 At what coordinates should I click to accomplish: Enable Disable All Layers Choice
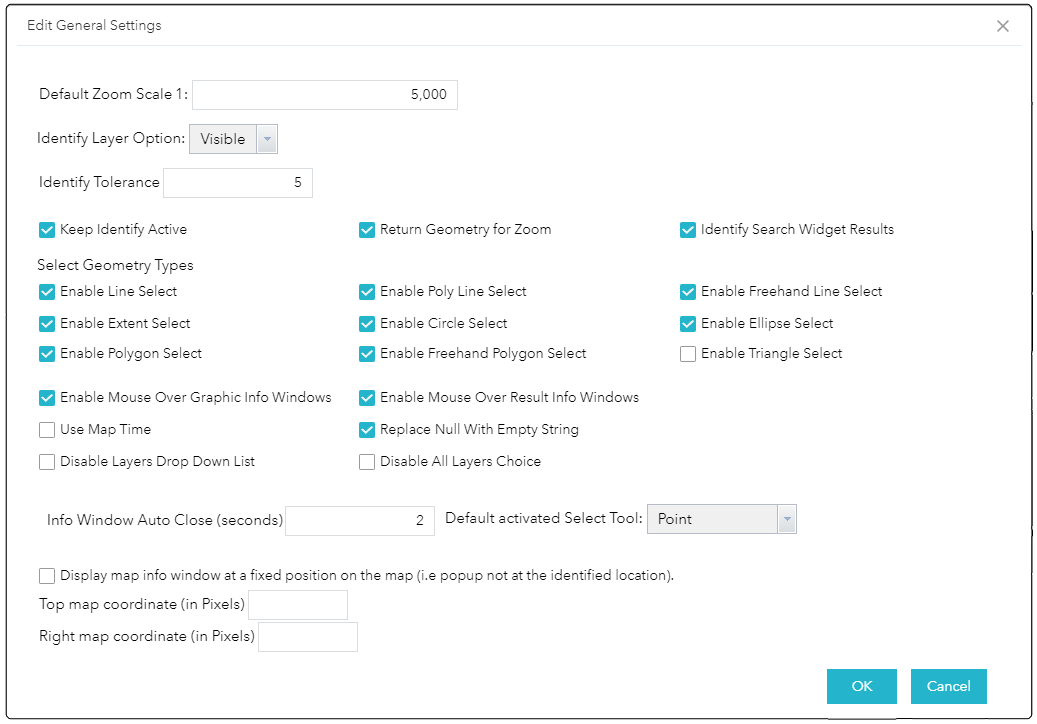point(367,461)
